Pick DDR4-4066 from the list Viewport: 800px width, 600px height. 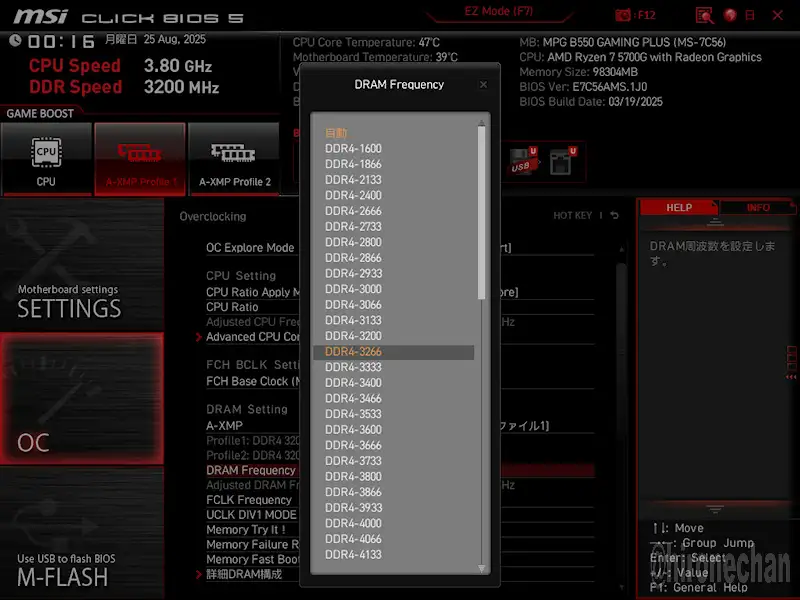pyautogui.click(x=353, y=539)
